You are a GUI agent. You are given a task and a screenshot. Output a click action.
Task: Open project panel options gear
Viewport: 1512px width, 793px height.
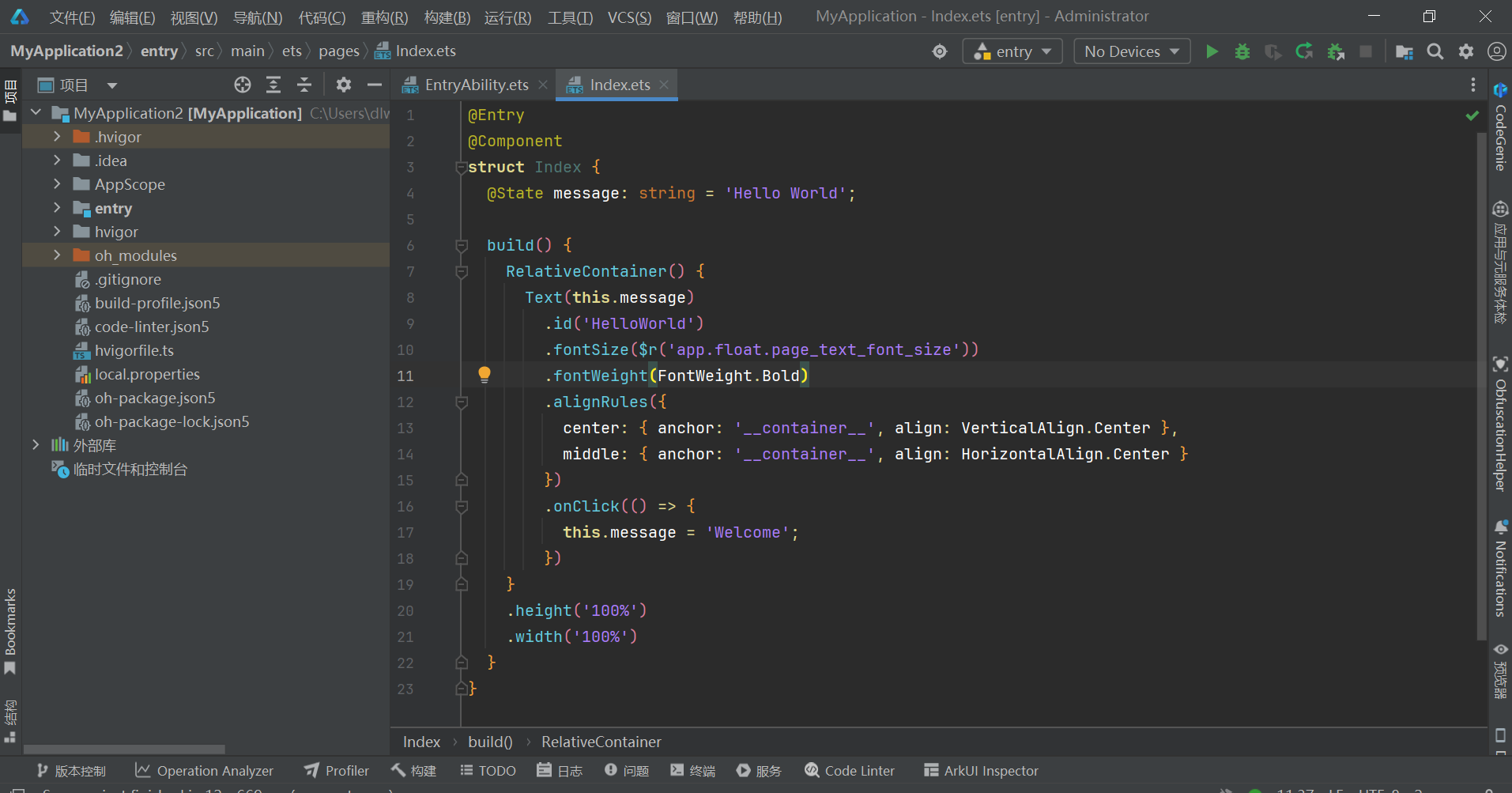click(344, 85)
